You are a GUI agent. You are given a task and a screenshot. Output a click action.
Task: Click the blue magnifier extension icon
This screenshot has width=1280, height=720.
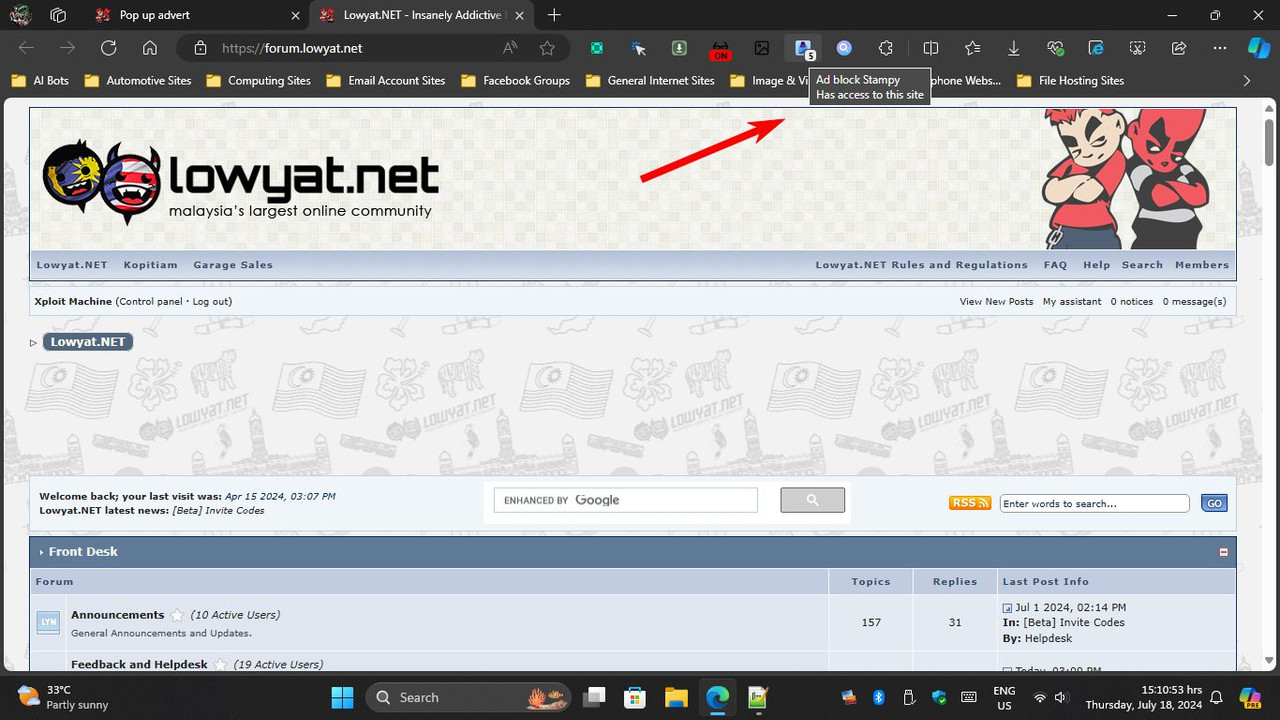tap(845, 48)
